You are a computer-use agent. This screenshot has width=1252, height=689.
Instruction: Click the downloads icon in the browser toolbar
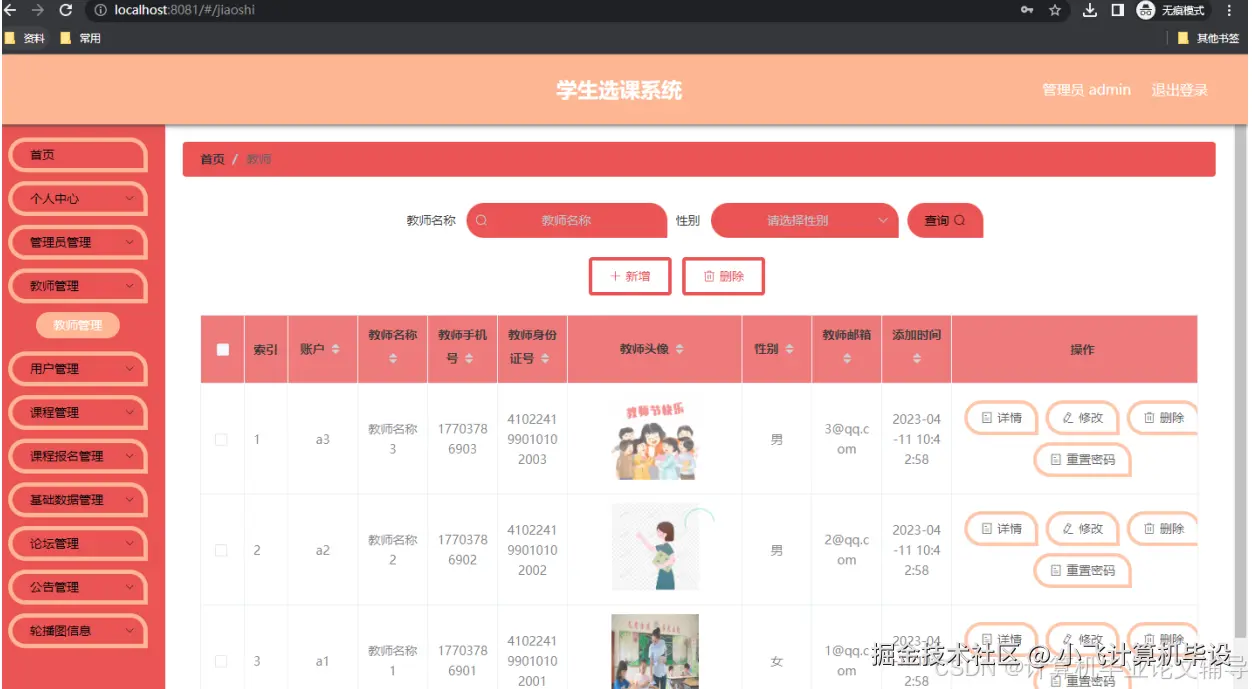(1090, 12)
